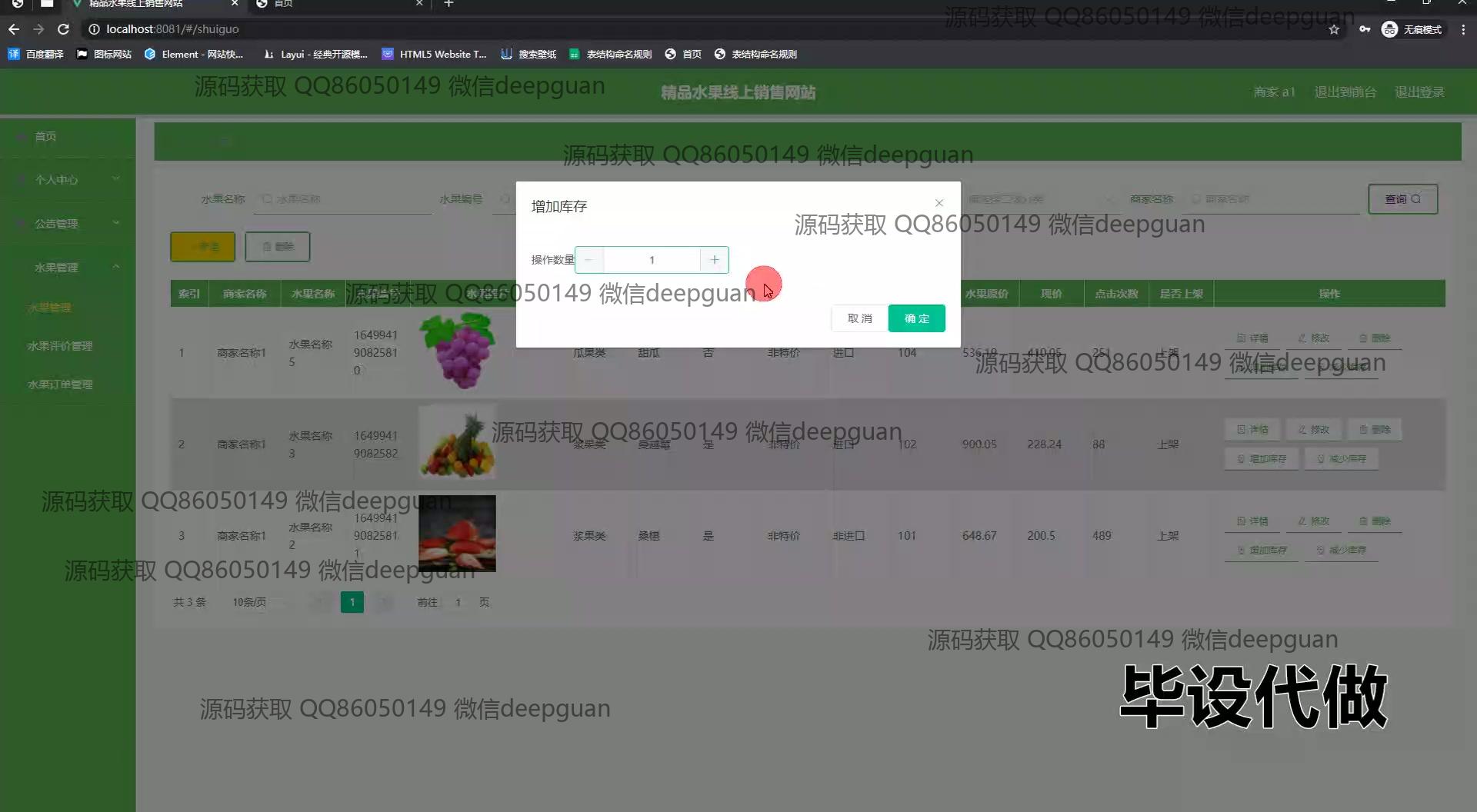1477x812 pixels.
Task: Switch to the second 首页 browser tab
Action: 338,4
